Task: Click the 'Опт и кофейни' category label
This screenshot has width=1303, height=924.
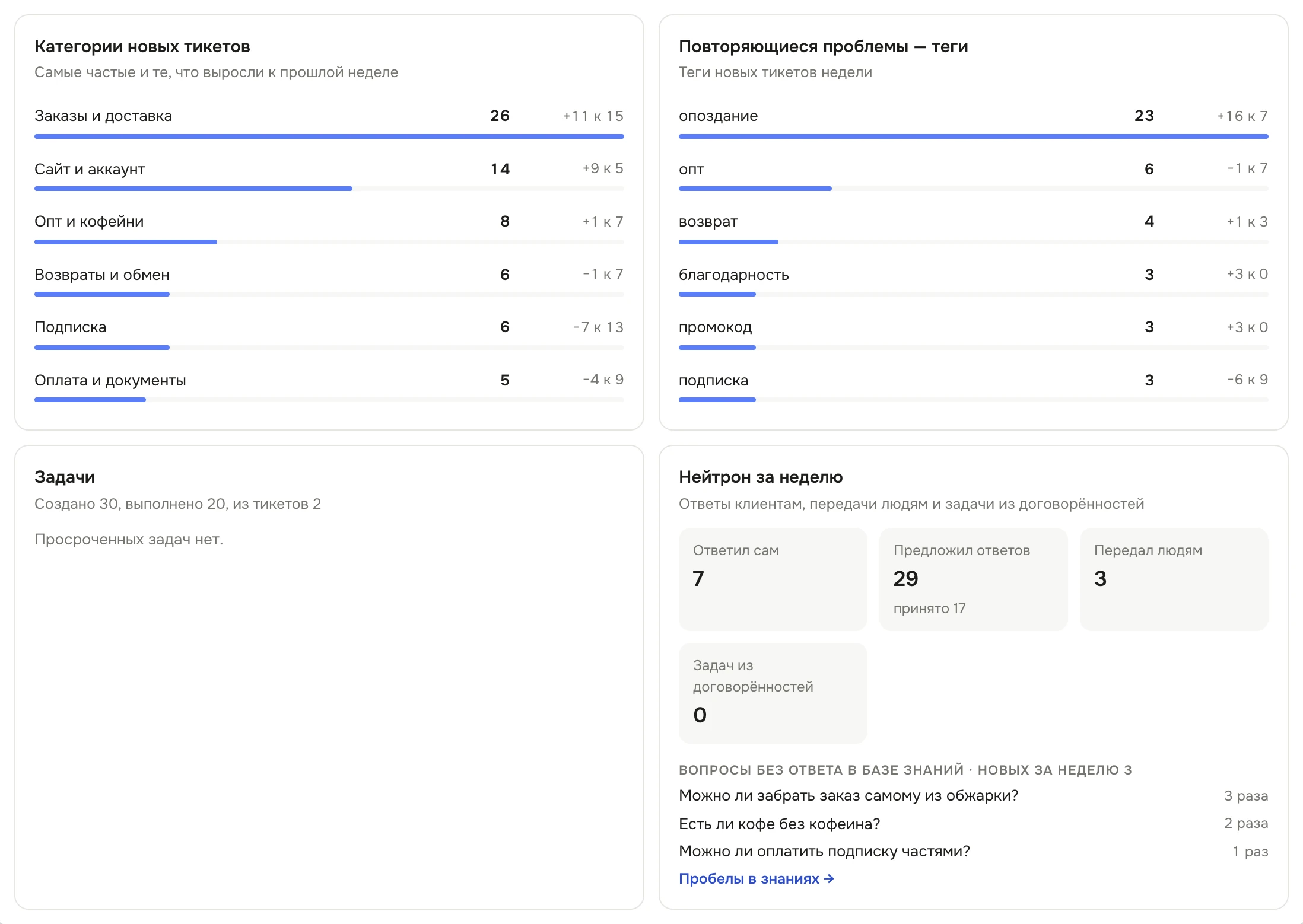Action: pos(89,221)
